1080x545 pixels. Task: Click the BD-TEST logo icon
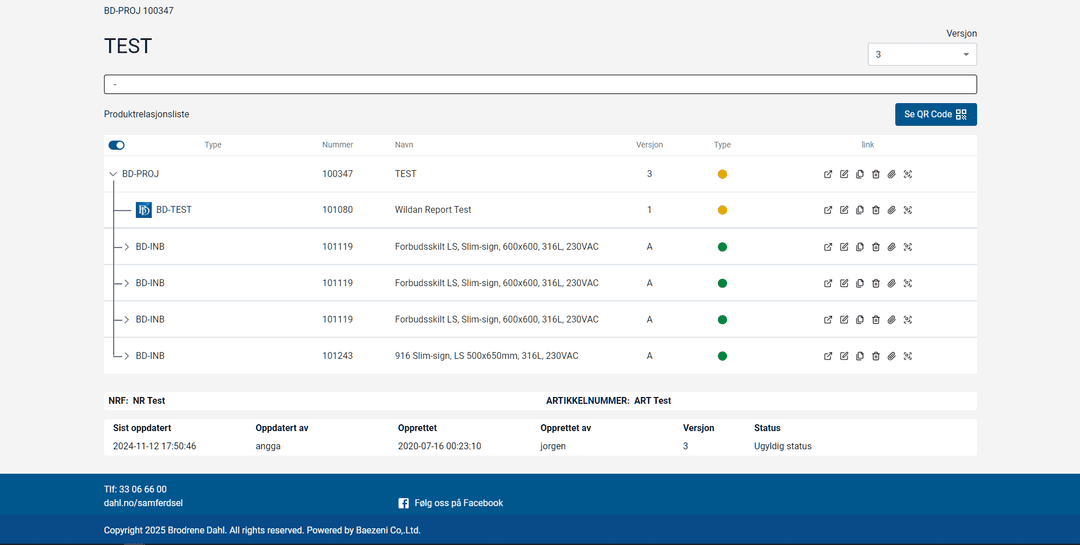point(144,210)
